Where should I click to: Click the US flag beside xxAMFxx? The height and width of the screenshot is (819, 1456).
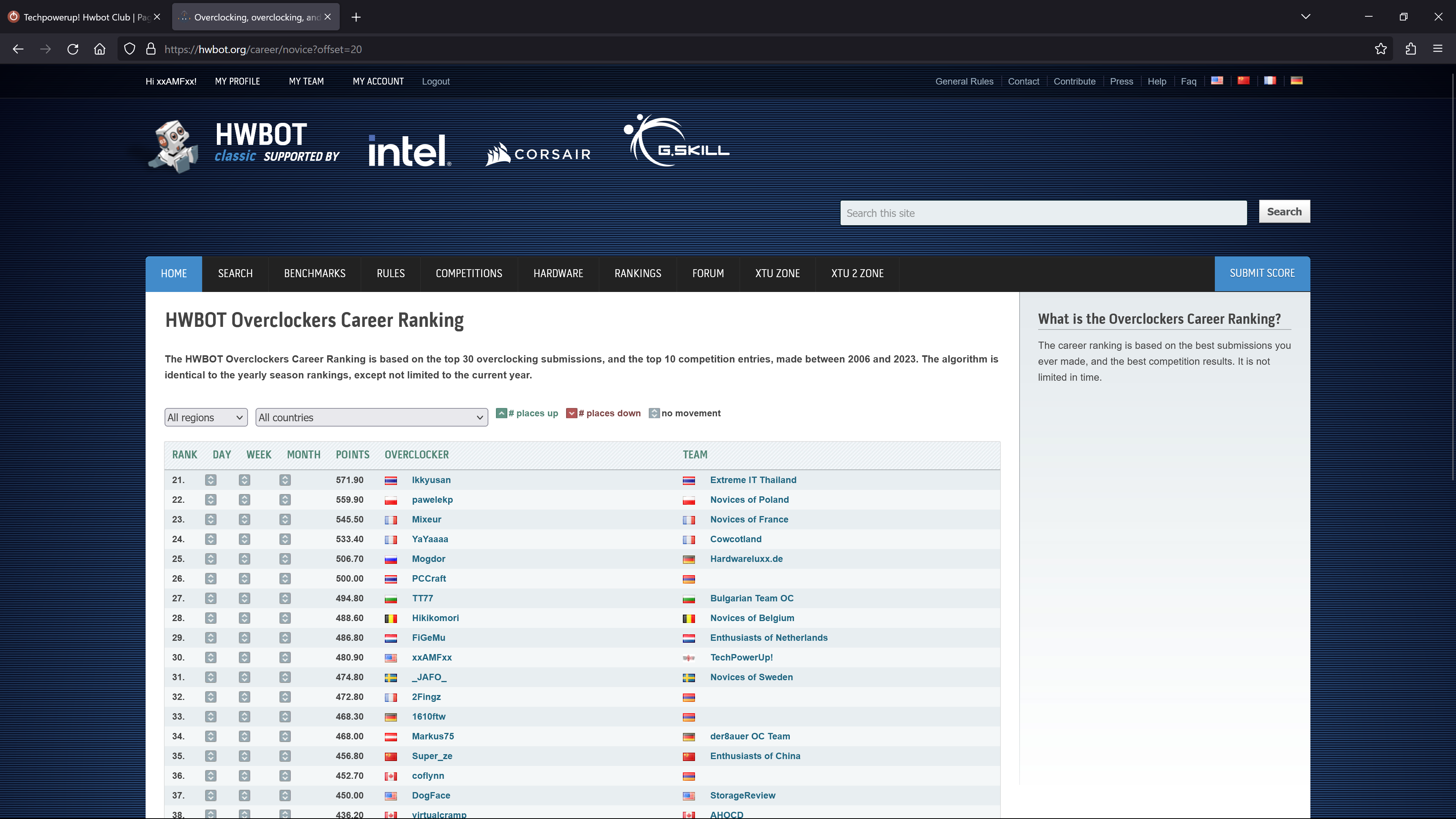391,658
